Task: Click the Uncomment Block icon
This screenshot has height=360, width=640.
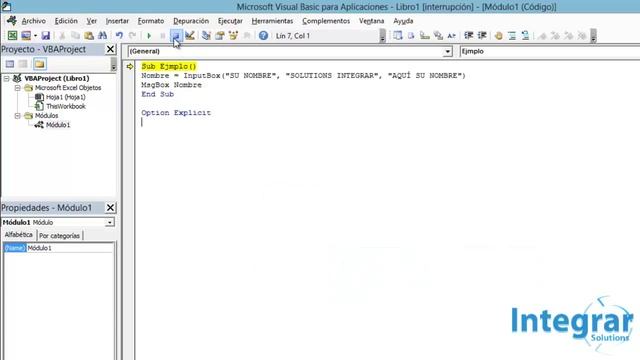Action: (x=525, y=36)
